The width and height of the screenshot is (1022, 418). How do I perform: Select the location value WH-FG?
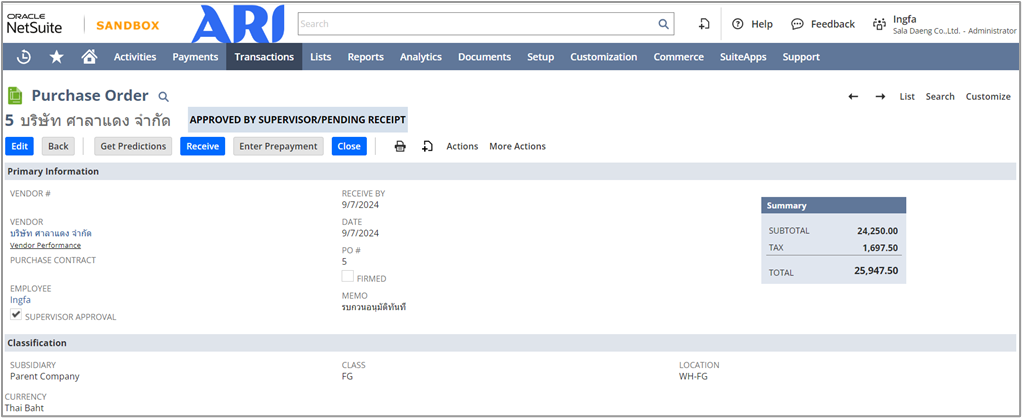(694, 376)
